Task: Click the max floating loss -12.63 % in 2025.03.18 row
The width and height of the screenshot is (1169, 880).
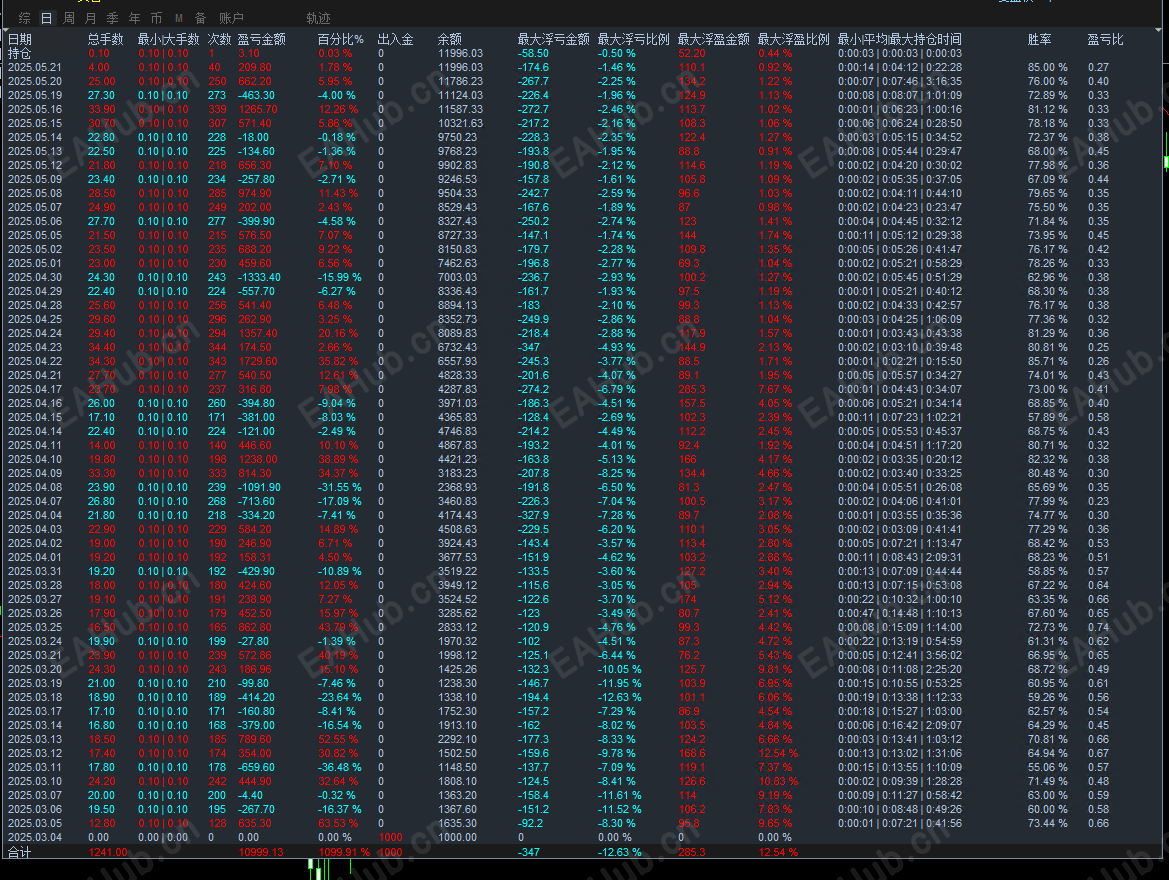Action: (620, 697)
